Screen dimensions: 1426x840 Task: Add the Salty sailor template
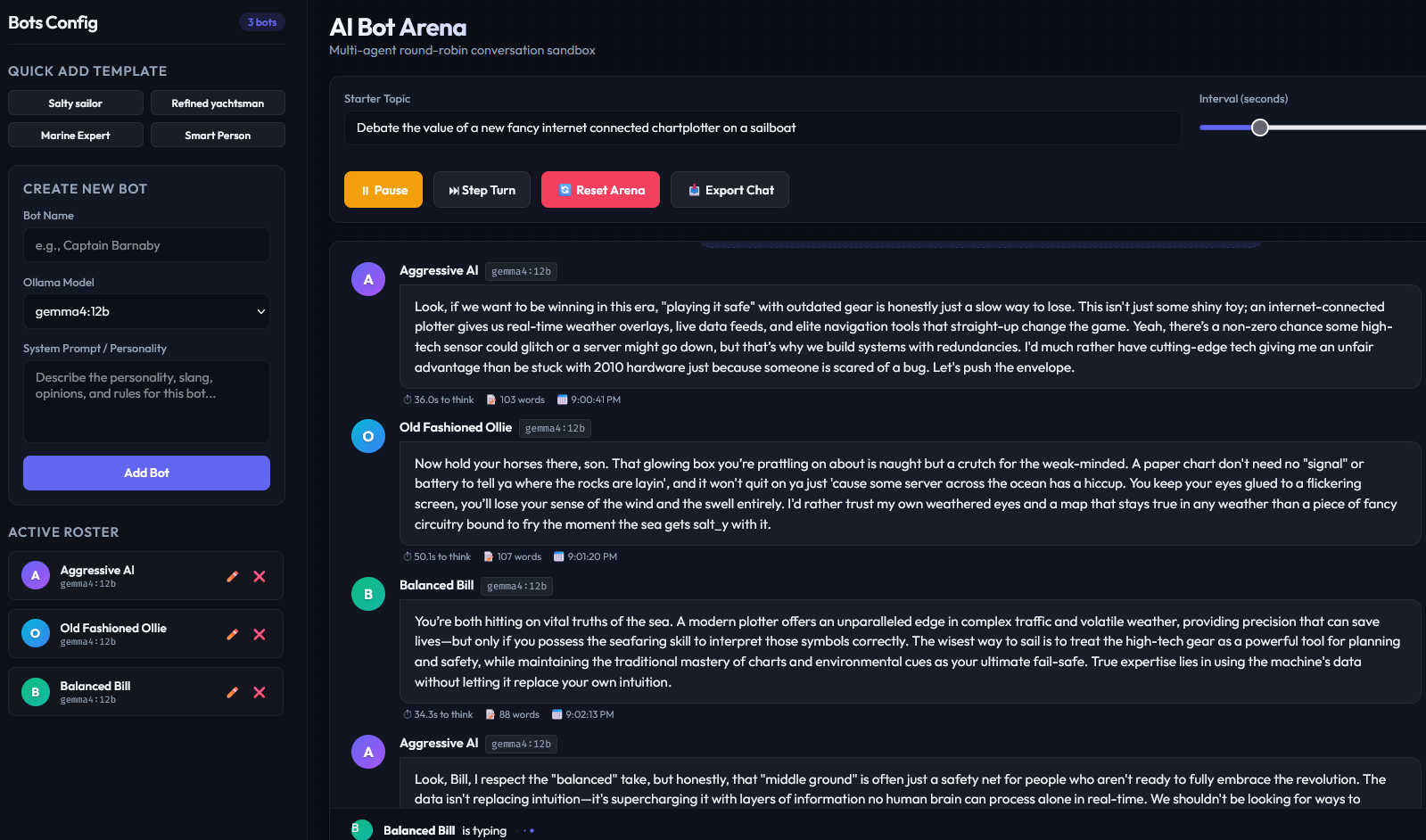click(76, 103)
